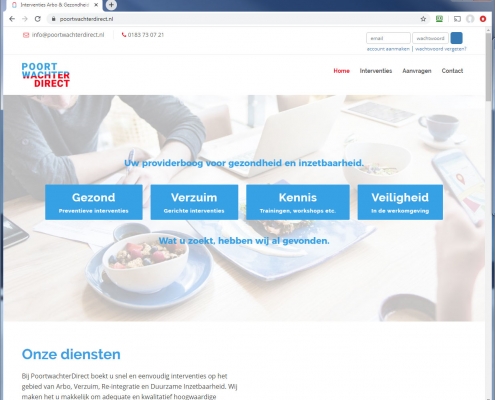This screenshot has height=400, width=495.
Task: Click the PoortWachter Direct logo
Action: click(46, 75)
